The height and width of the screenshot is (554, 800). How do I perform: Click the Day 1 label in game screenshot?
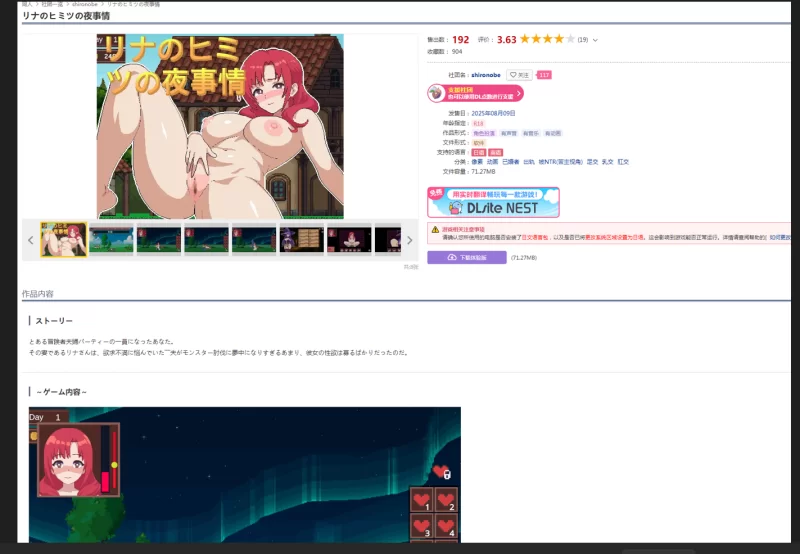pos(45,417)
